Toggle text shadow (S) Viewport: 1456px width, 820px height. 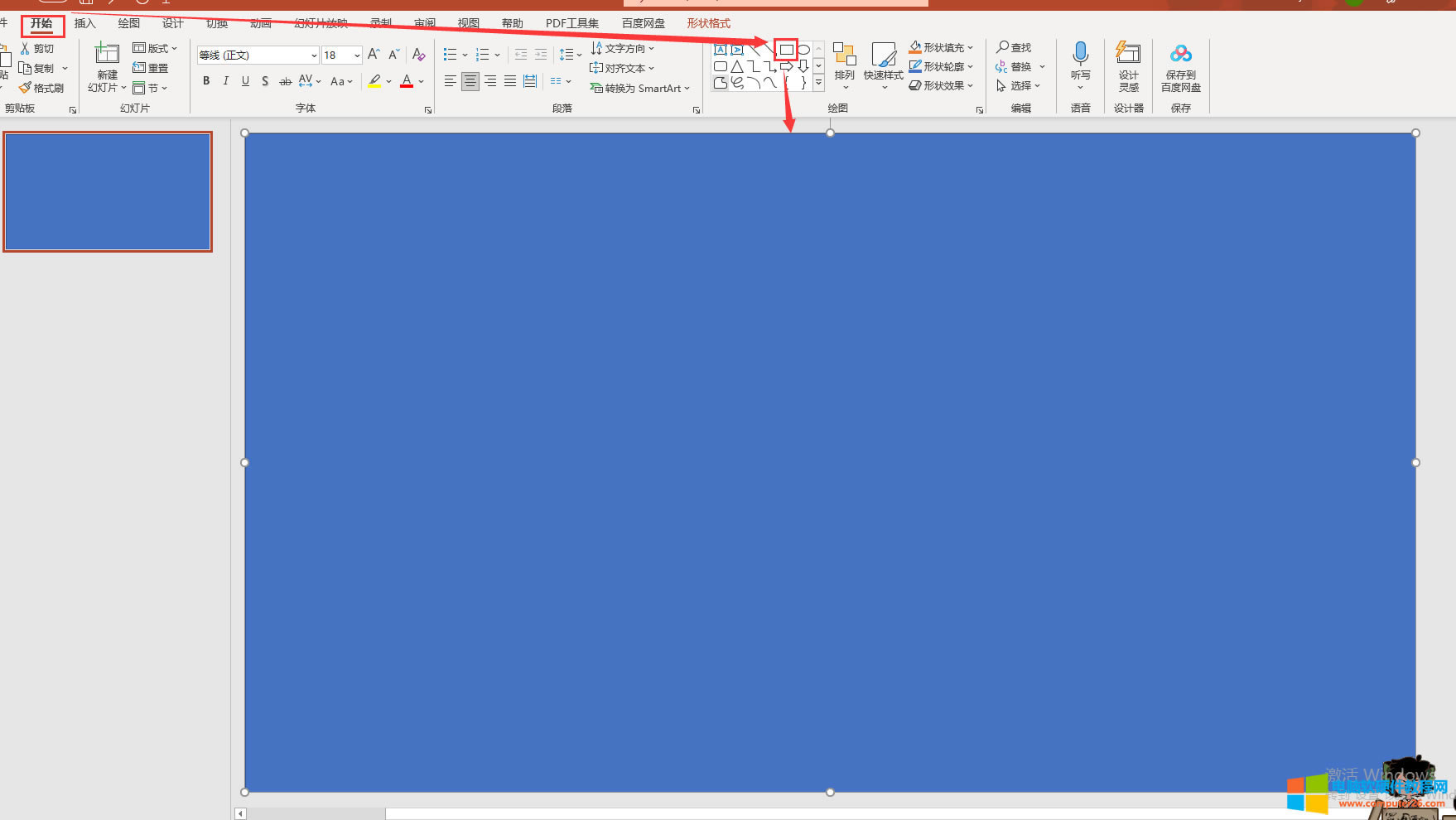point(265,81)
